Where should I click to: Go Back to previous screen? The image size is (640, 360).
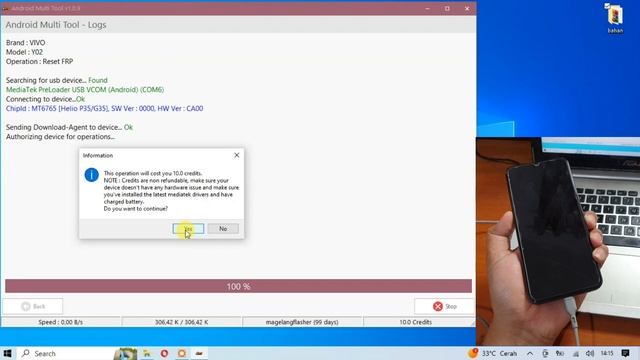[33, 306]
